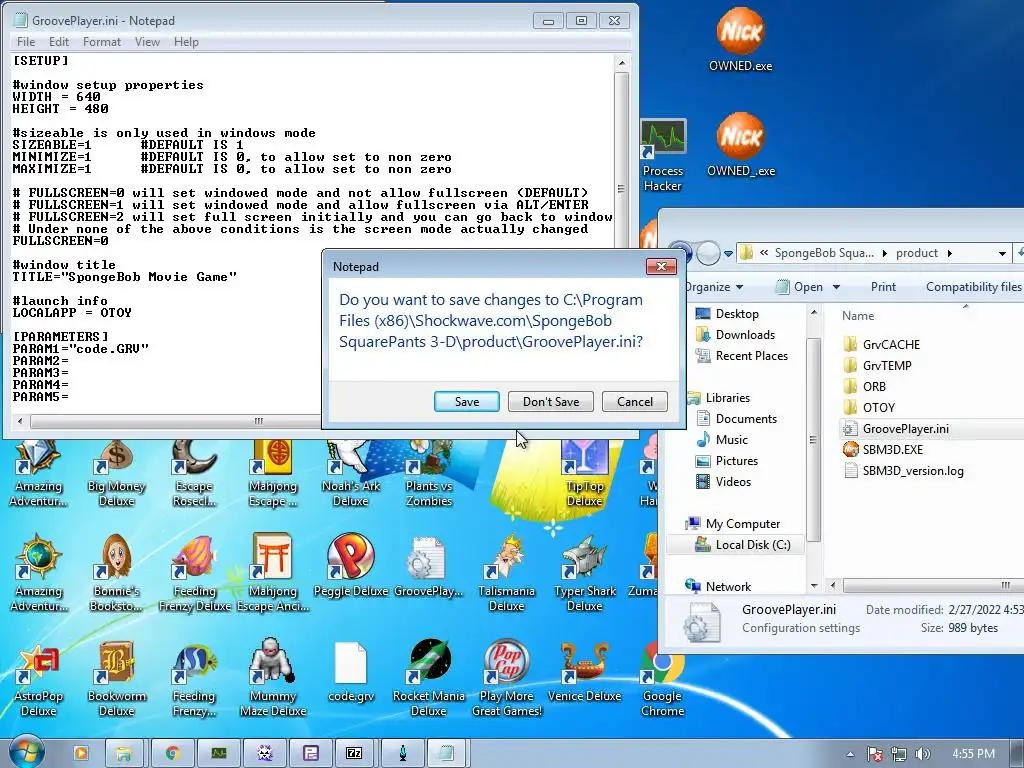This screenshot has width=1024, height=768.
Task: Click Save in the Notepad dialog
Action: [x=466, y=402]
